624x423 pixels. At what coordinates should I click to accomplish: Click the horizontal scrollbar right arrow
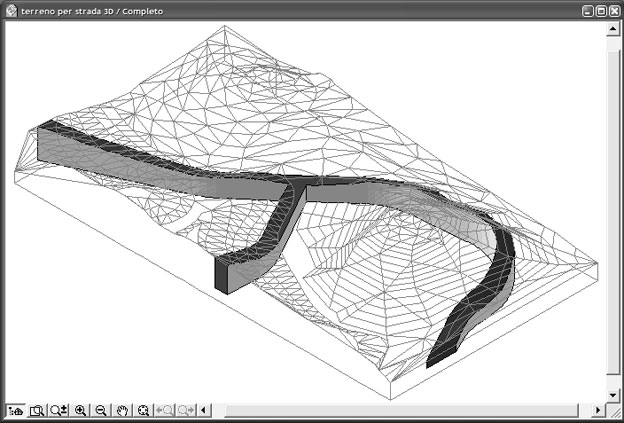[599, 410]
